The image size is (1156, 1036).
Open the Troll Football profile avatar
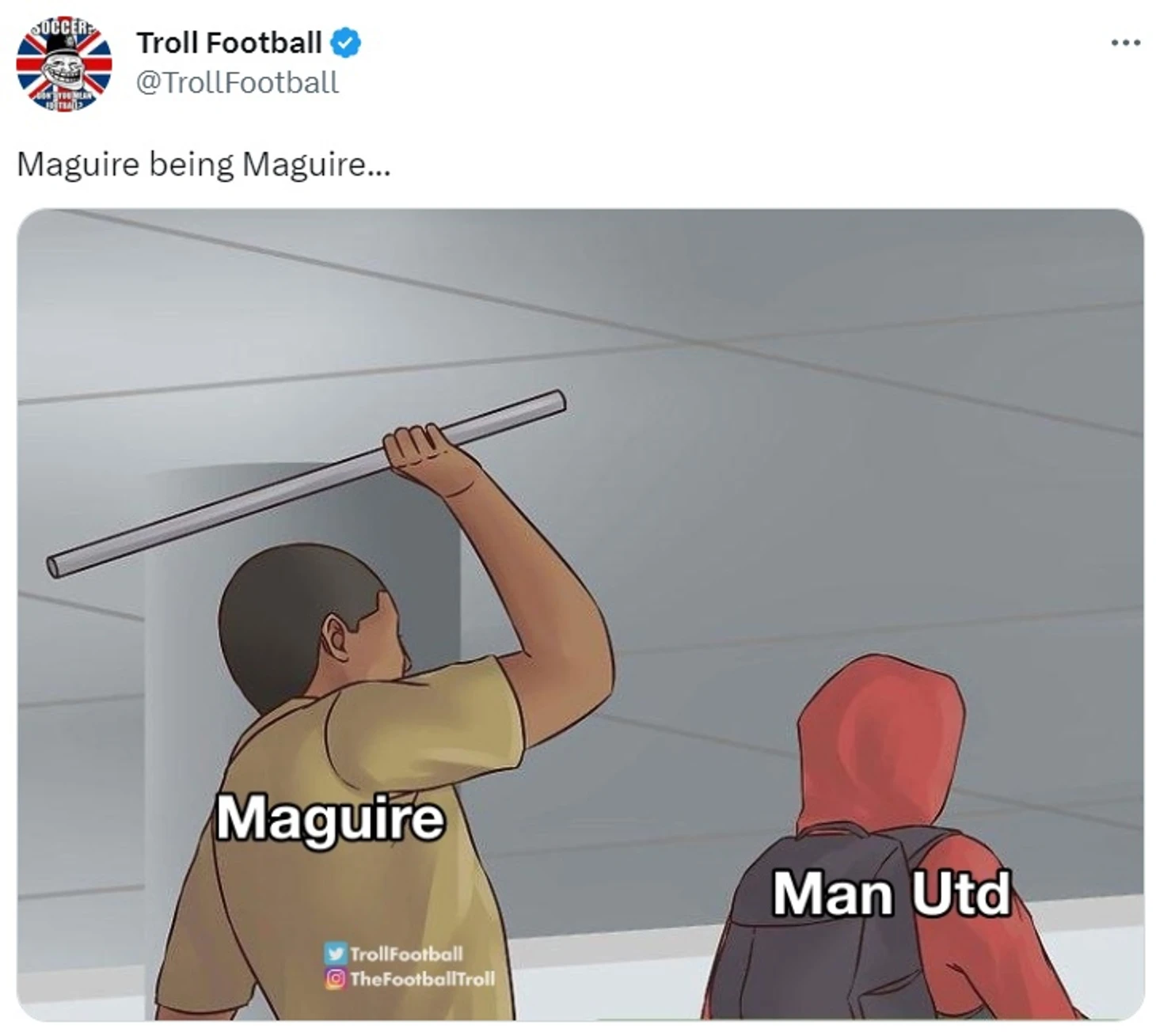pos(63,63)
